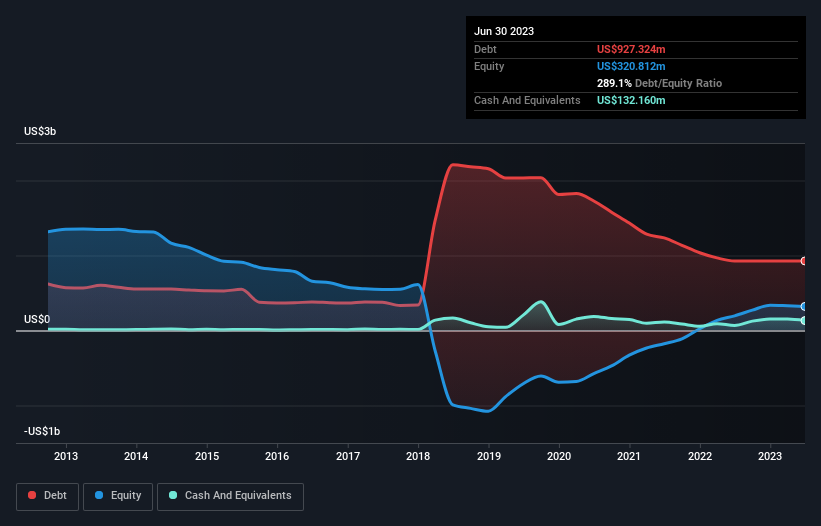
Task: Click the 2022 x-axis label
Action: (x=700, y=456)
